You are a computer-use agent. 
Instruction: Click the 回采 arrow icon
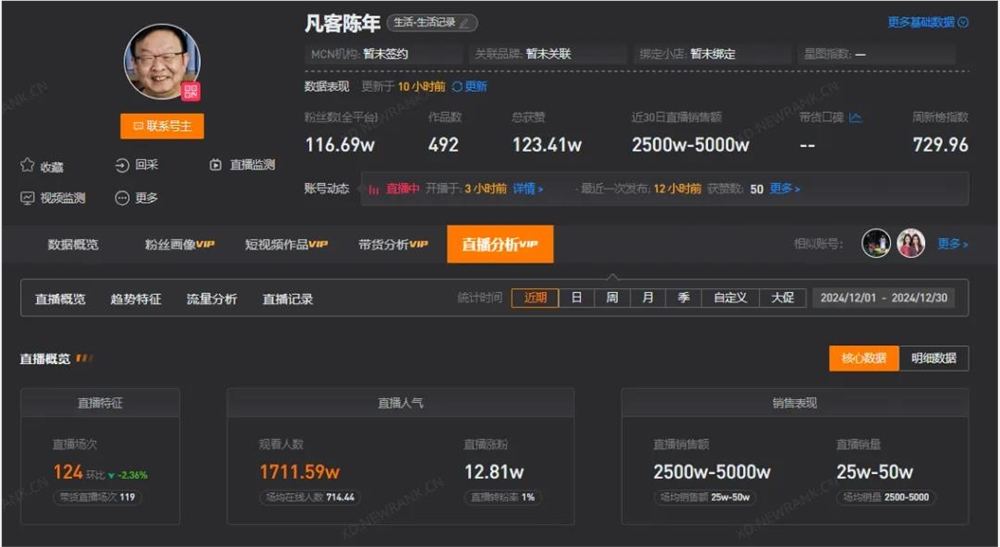(x=122, y=165)
